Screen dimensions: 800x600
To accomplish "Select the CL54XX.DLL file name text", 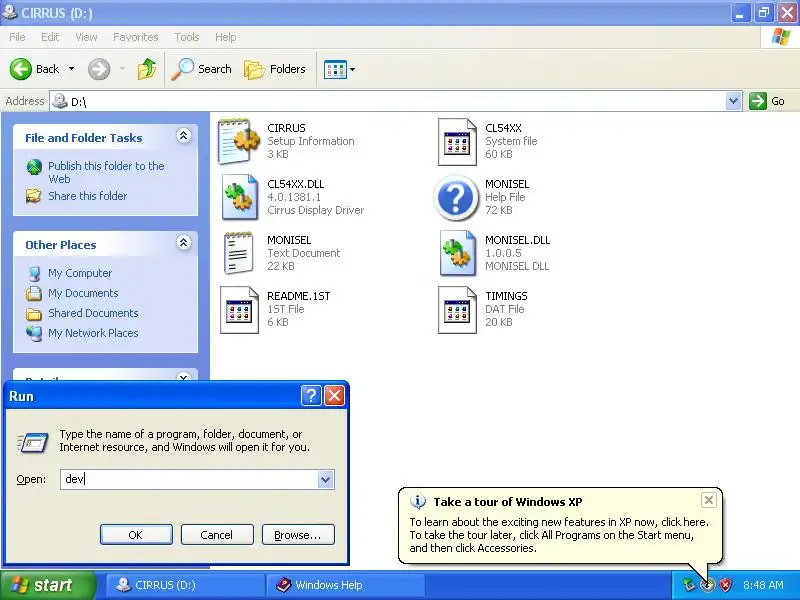I will click(x=295, y=184).
